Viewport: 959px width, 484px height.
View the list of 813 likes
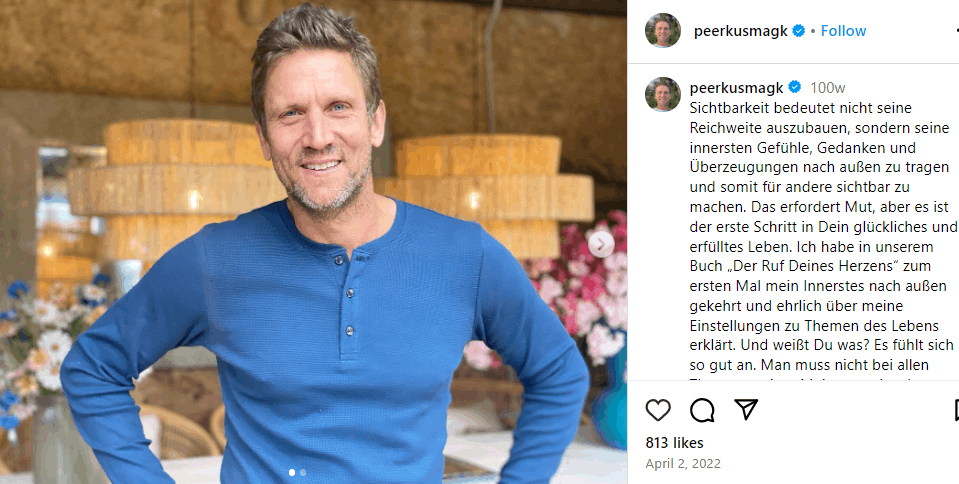tap(675, 443)
